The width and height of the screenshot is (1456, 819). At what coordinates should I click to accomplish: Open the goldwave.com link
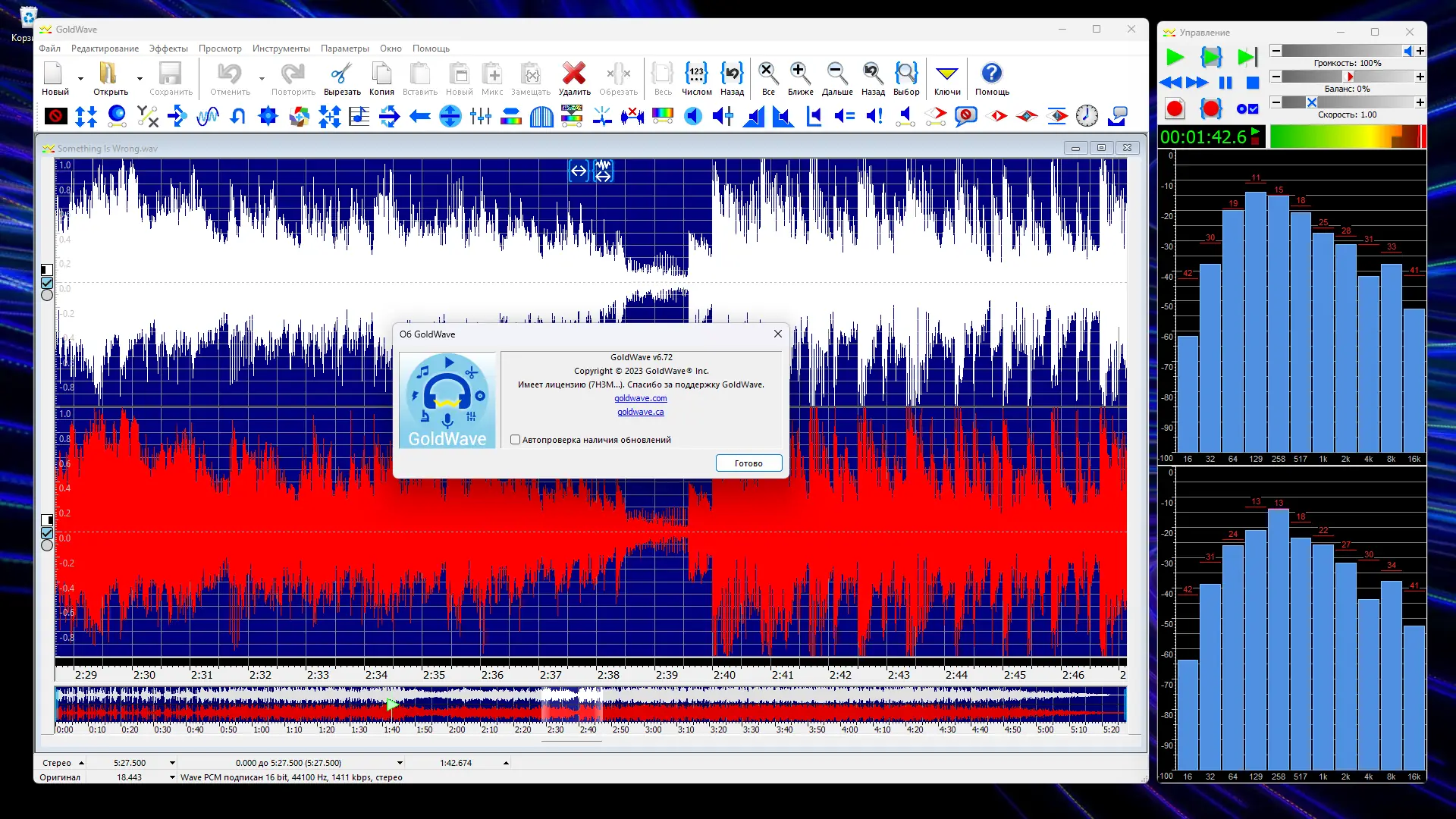(640, 399)
